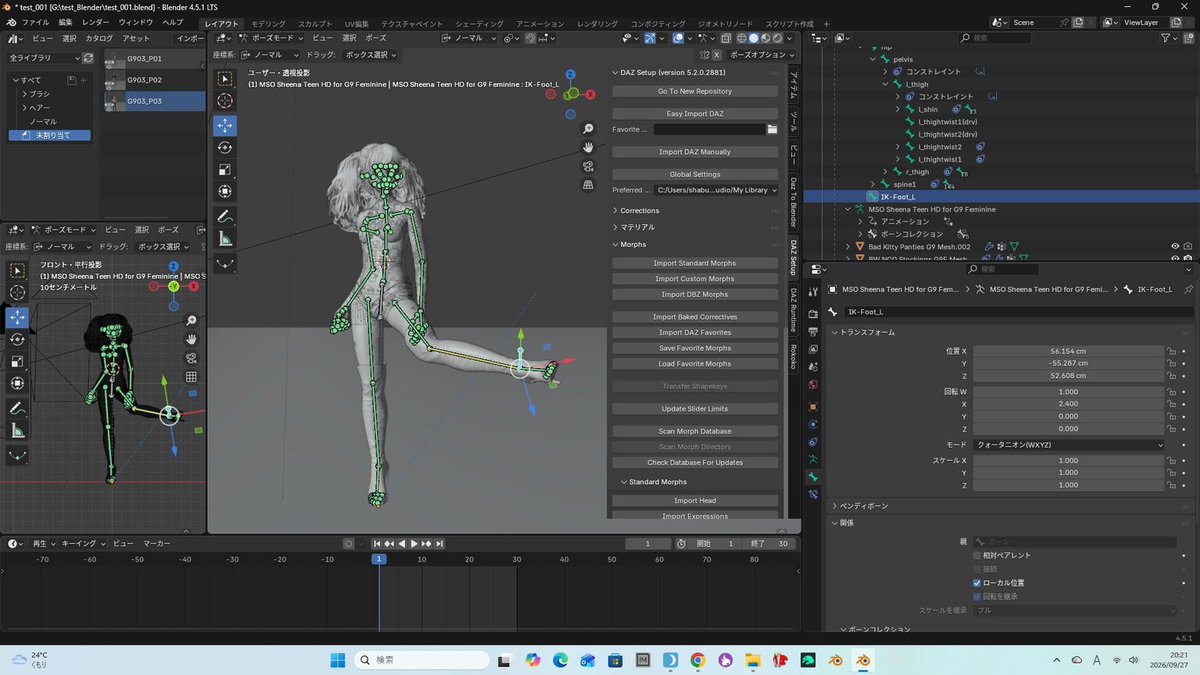Select the Scale tool in main viewport toolbar
The image size is (1200, 675).
click(225, 169)
